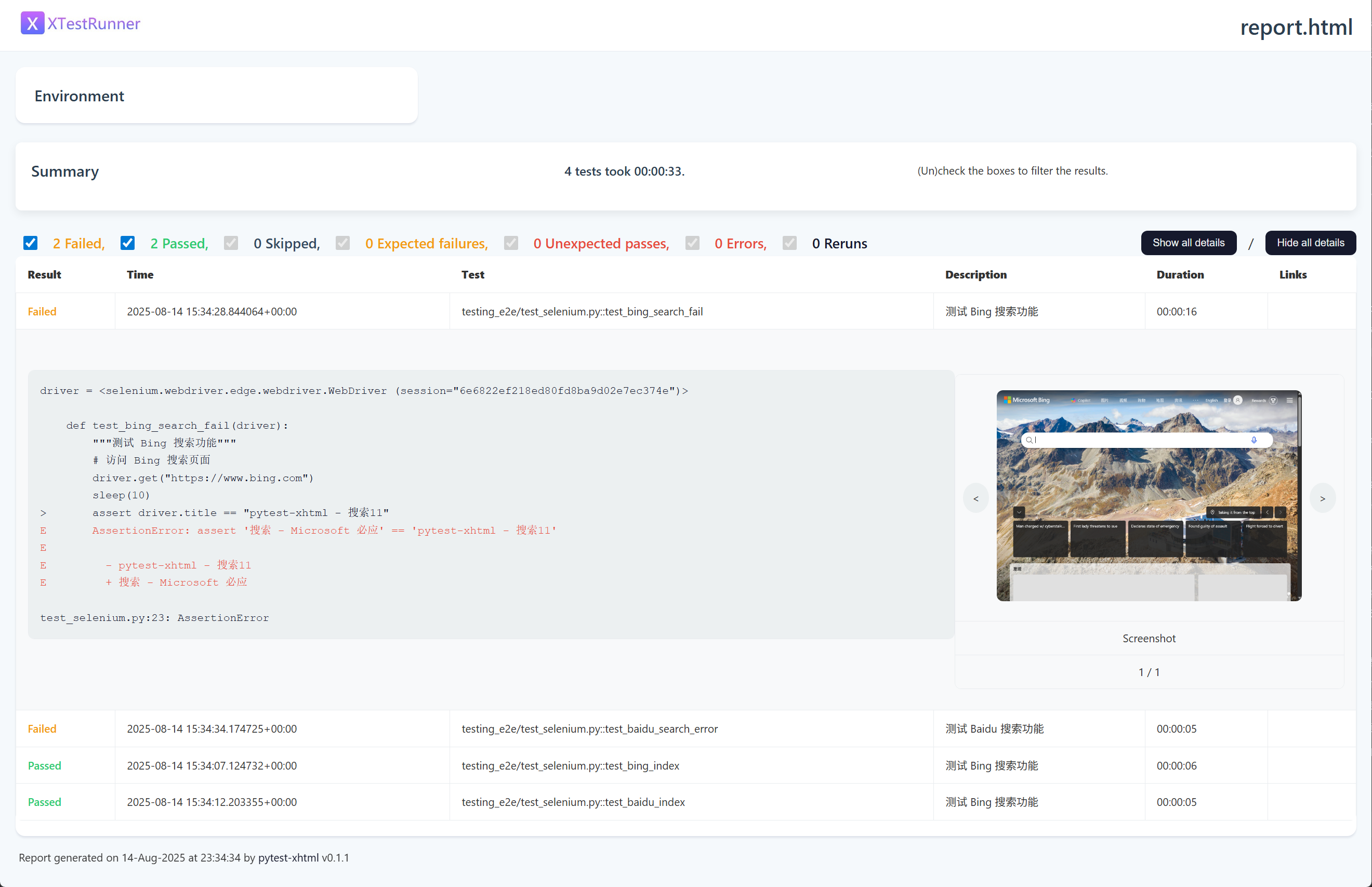The image size is (1372, 887).
Task: Sort by the Time column header
Action: (x=140, y=275)
